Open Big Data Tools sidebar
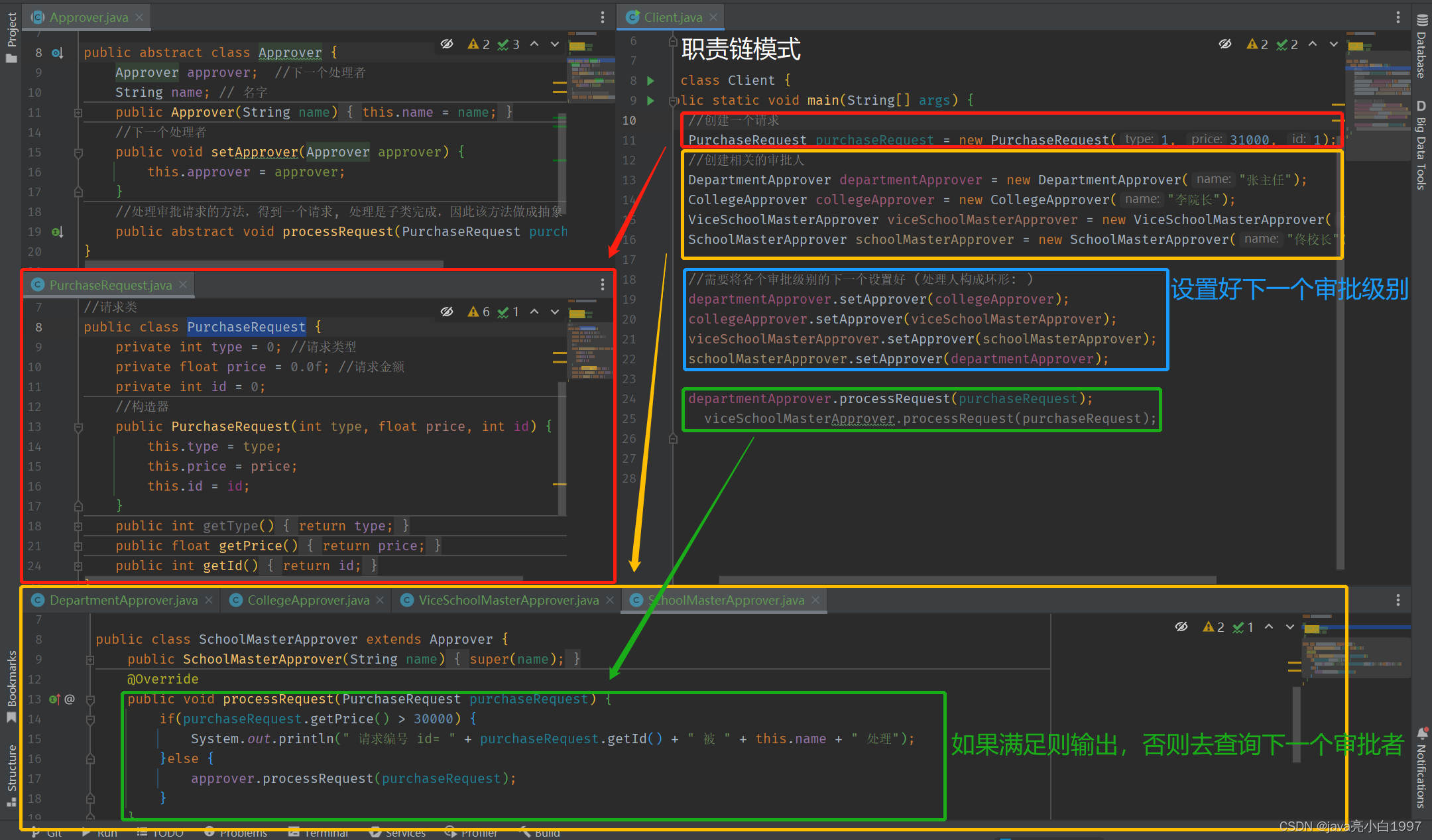 (x=1421, y=146)
